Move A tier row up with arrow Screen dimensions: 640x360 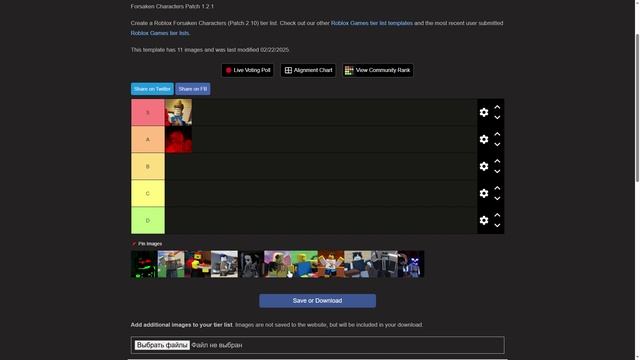coord(497,134)
